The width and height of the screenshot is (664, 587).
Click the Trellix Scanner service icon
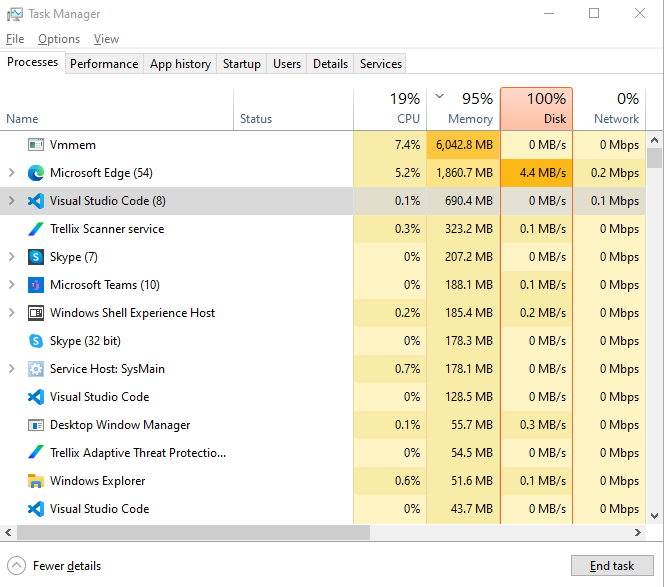coord(36,229)
